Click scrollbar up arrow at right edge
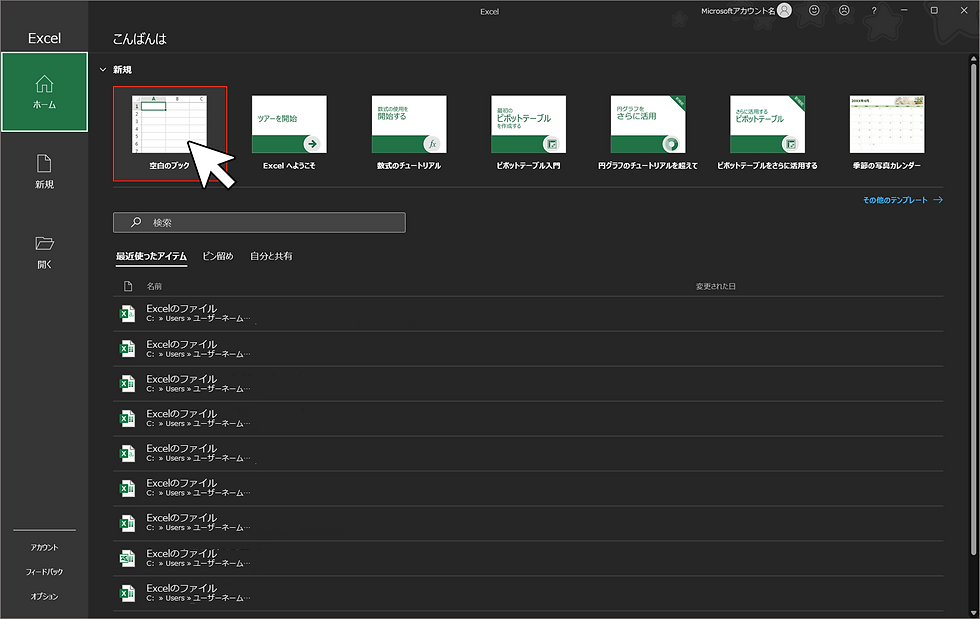The image size is (980, 619). point(973,59)
